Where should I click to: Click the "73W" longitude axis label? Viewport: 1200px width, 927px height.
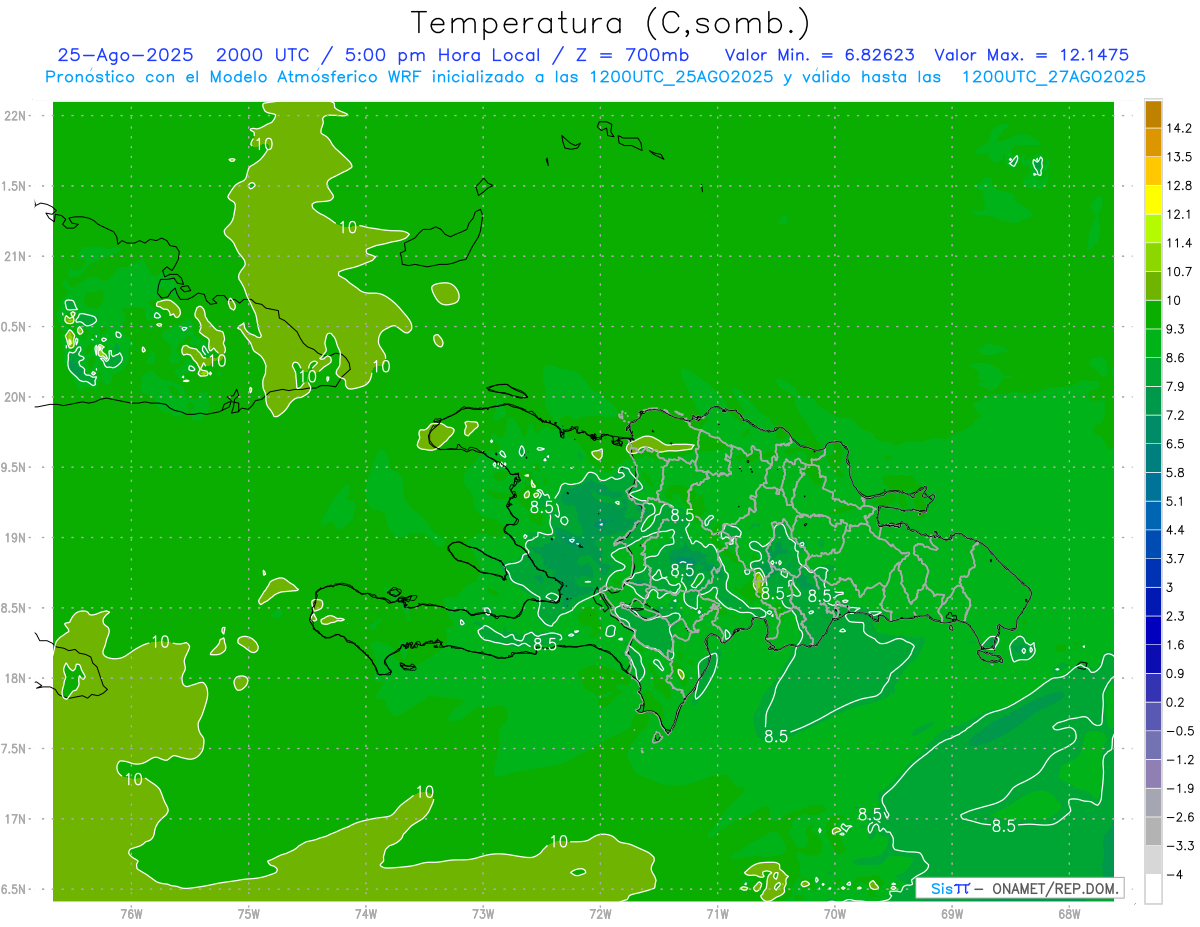pos(483,913)
